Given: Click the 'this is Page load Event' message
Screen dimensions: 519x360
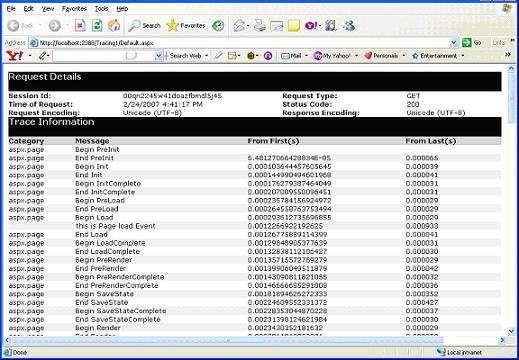Looking at the screenshot, I should (x=115, y=226).
